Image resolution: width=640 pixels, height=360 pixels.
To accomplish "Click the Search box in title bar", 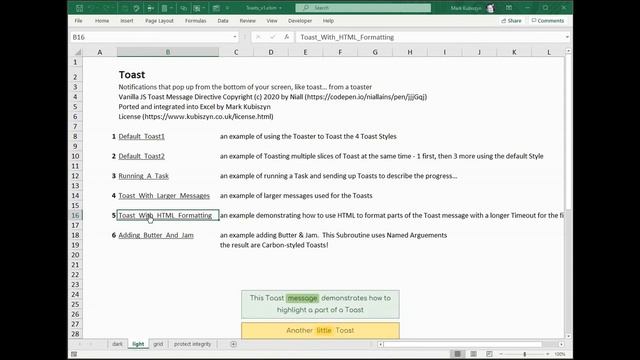I will pos(363,8).
